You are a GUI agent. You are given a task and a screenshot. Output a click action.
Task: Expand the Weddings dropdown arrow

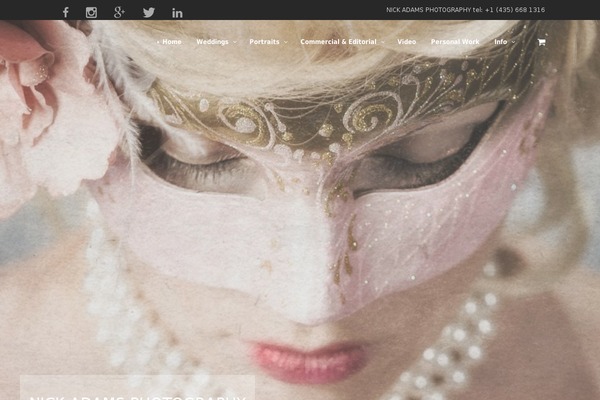235,42
